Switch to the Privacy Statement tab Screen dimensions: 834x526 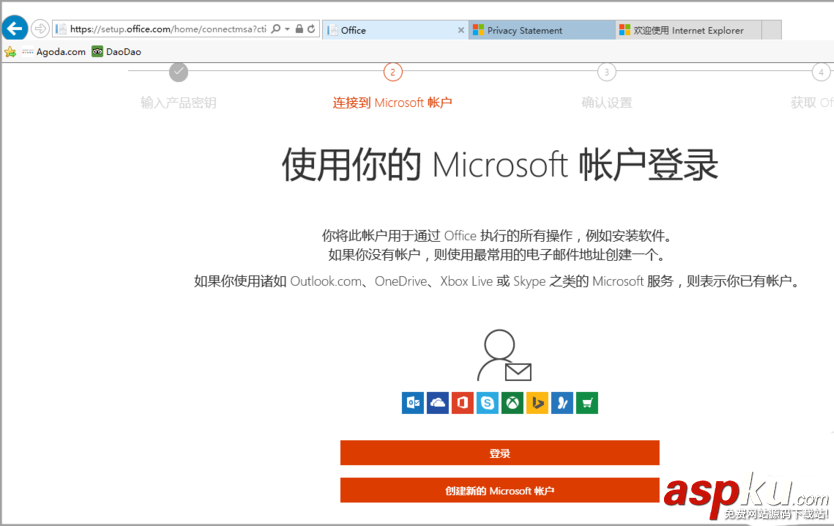click(x=541, y=30)
